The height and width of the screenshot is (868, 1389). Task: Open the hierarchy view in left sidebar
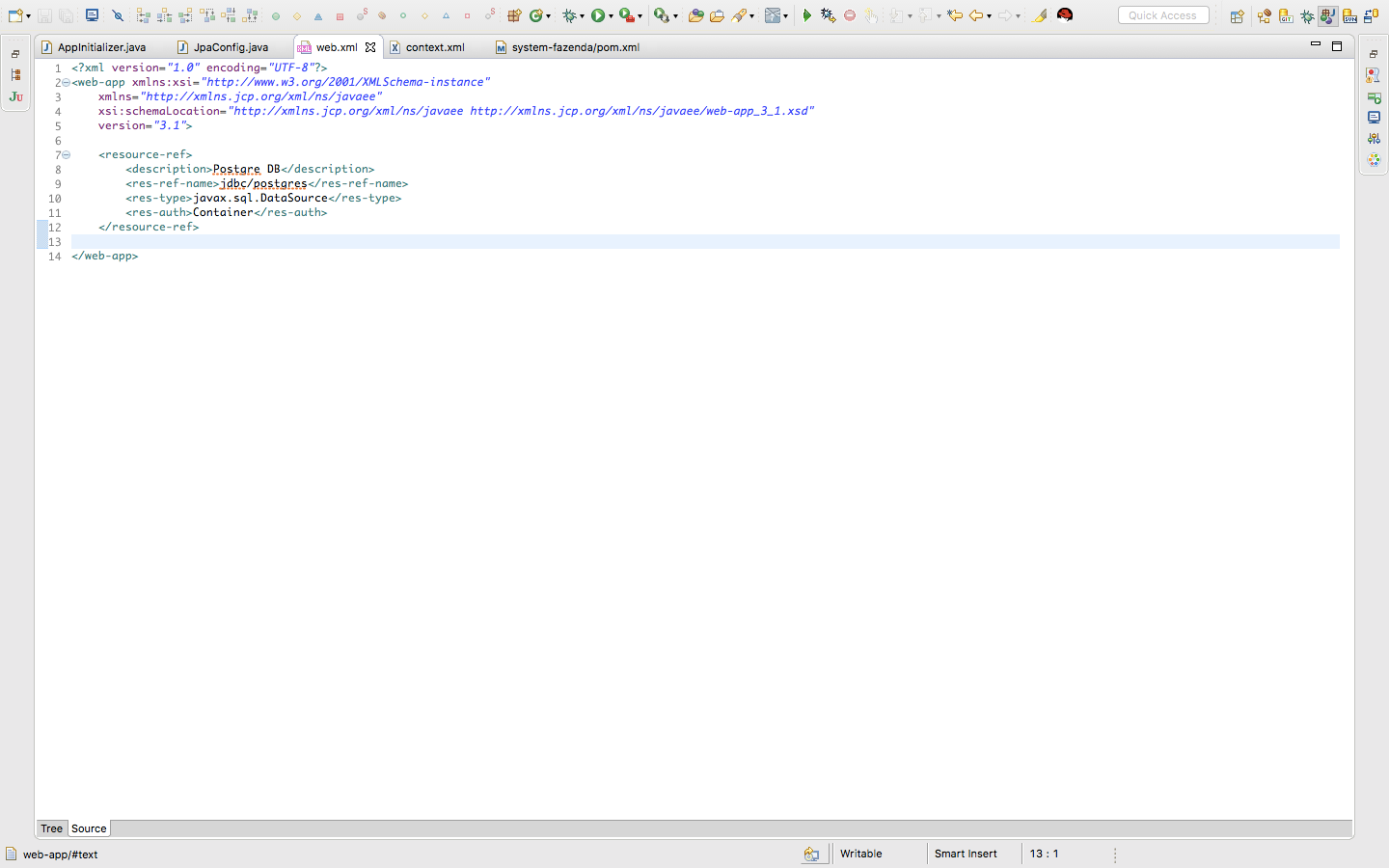click(15, 75)
